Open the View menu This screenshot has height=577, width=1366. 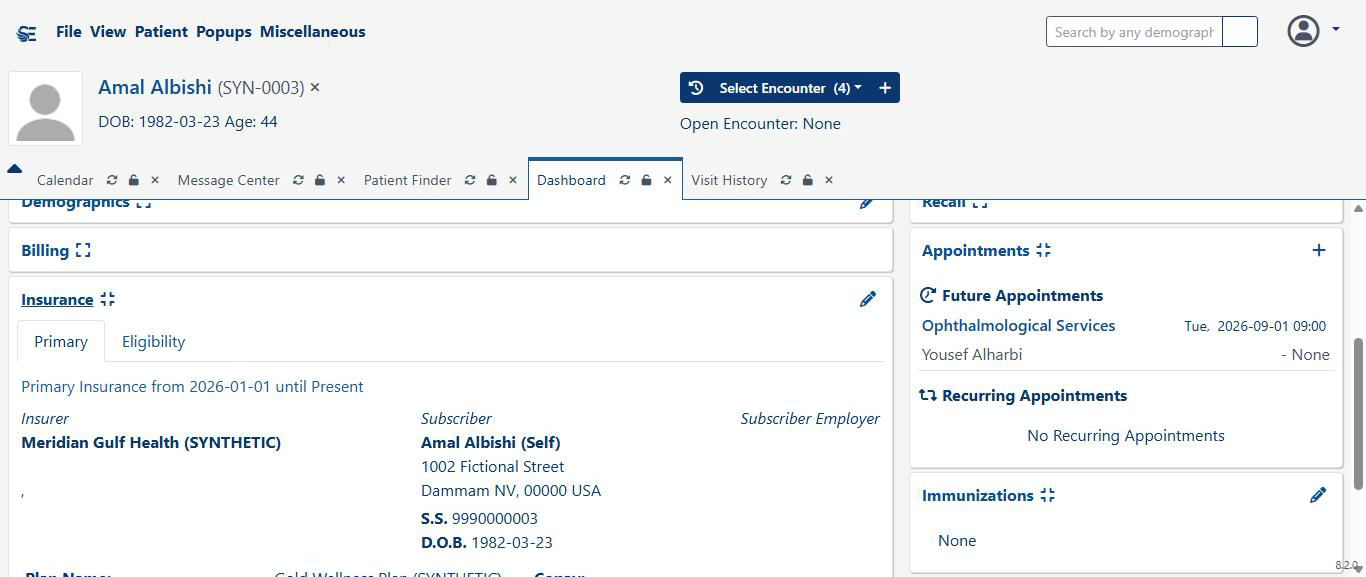[108, 32]
